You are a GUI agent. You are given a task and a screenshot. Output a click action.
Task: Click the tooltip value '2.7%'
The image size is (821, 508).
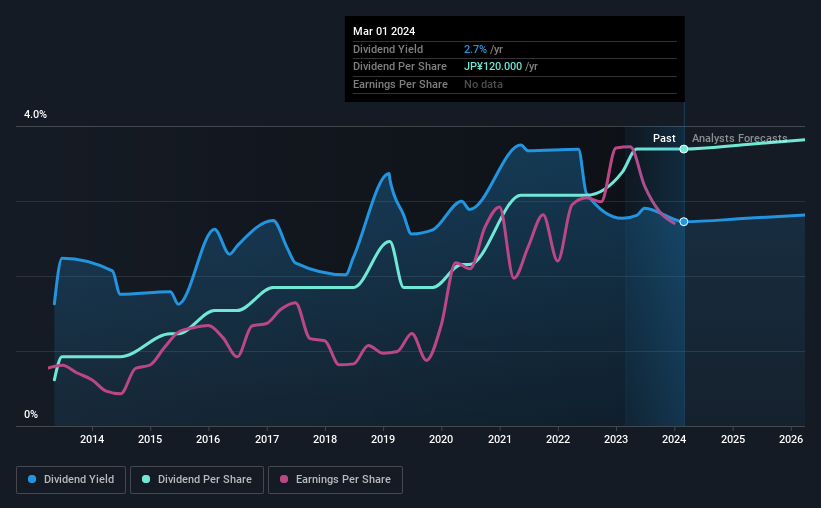pos(475,49)
